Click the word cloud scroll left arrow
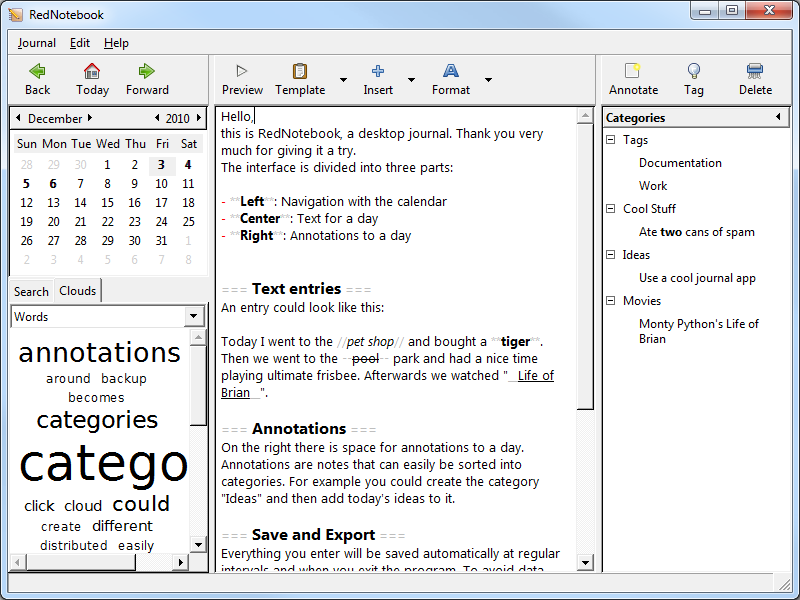This screenshot has height=600, width=800. pyautogui.click(x=17, y=562)
